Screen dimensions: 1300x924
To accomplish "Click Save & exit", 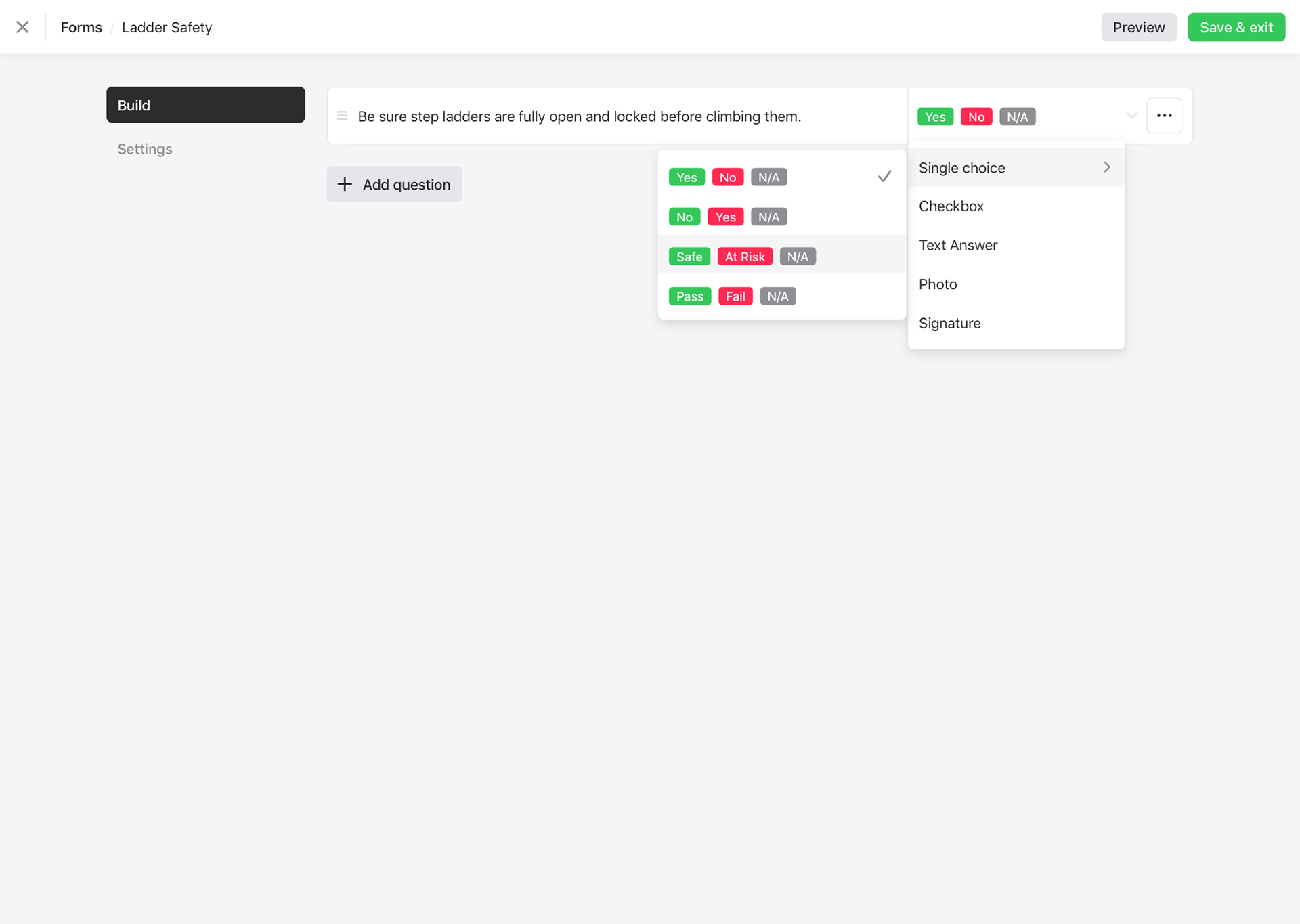I will [1236, 26].
